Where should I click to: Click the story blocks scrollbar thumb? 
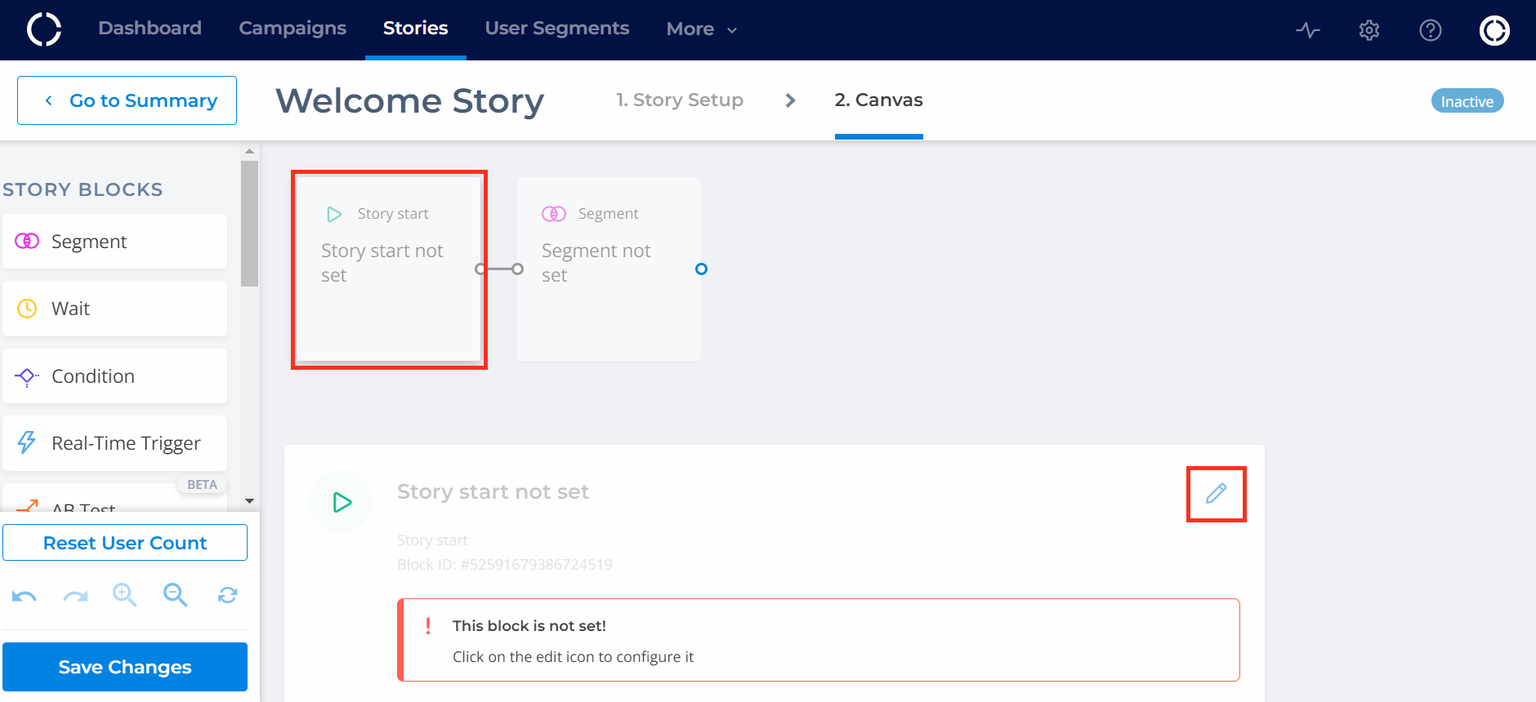coord(249,224)
